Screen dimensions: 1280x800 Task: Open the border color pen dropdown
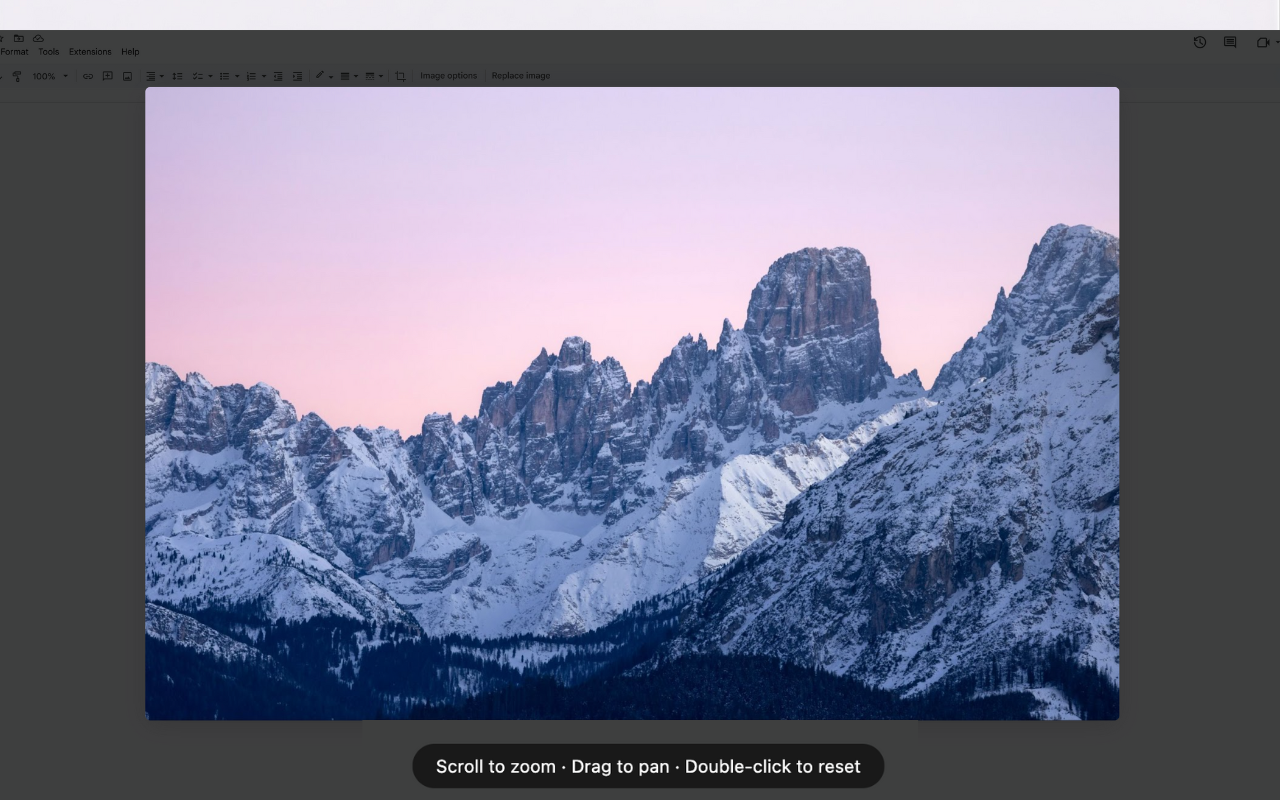coord(323,76)
